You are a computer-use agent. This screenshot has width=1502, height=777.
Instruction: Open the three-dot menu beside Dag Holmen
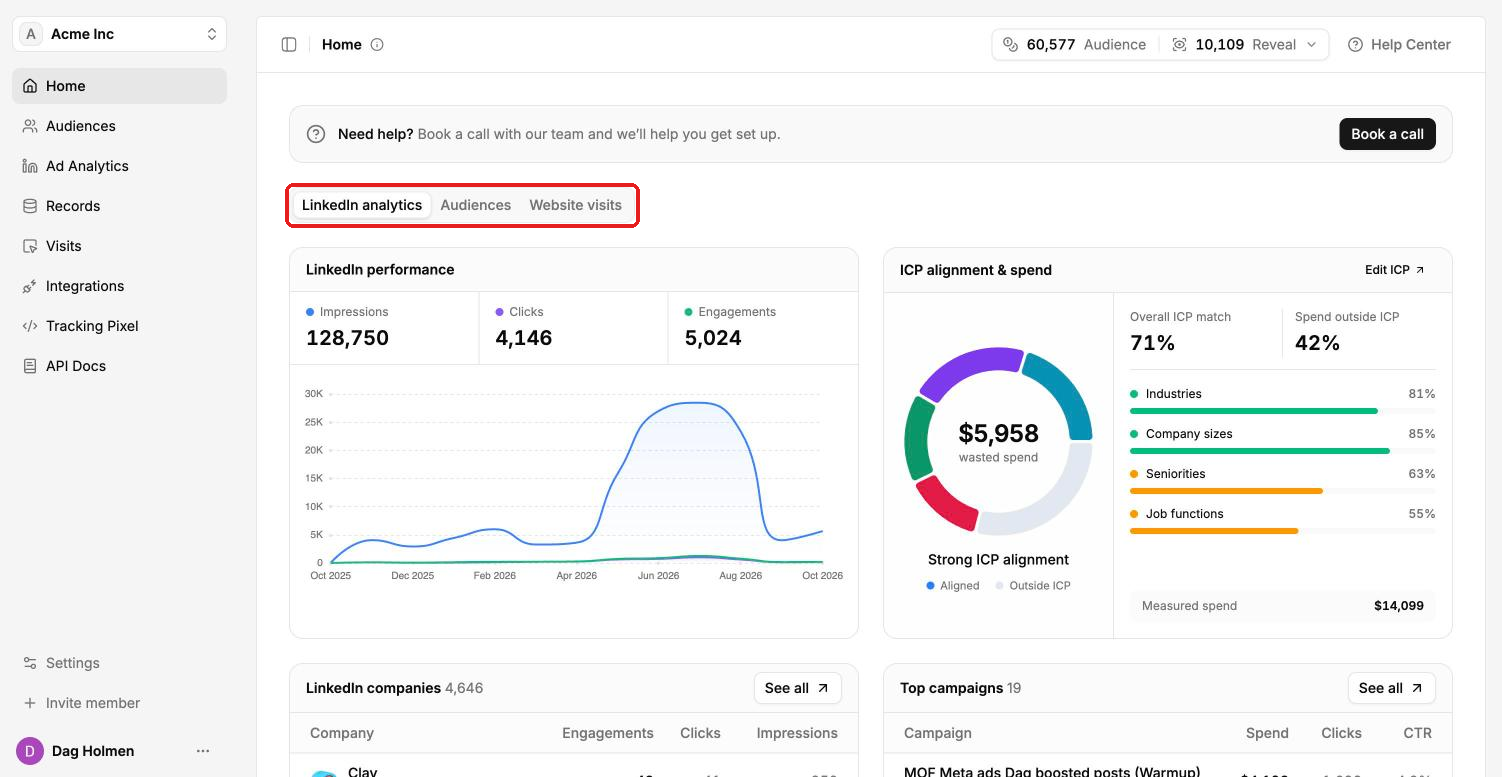click(203, 751)
